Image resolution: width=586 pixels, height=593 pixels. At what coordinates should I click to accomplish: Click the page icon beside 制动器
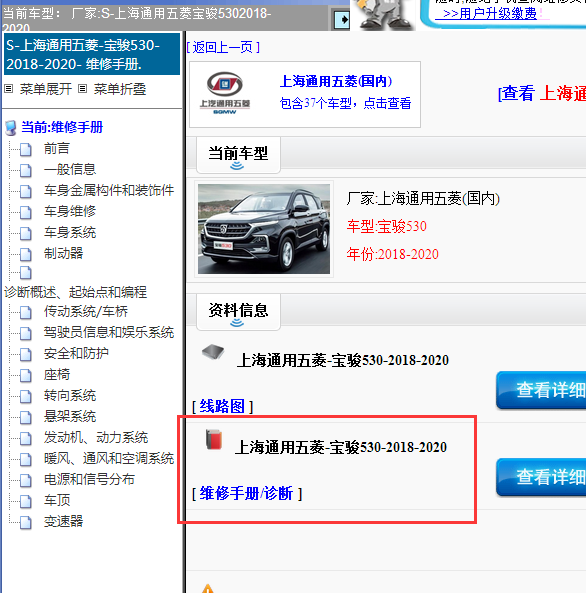click(26, 254)
